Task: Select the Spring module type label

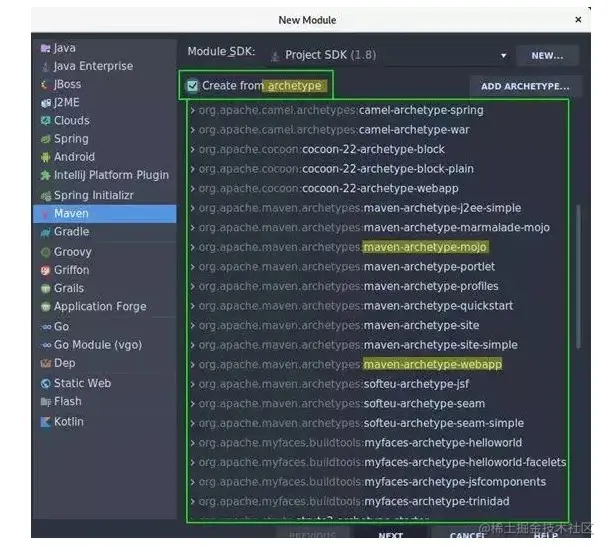Action: click(71, 139)
